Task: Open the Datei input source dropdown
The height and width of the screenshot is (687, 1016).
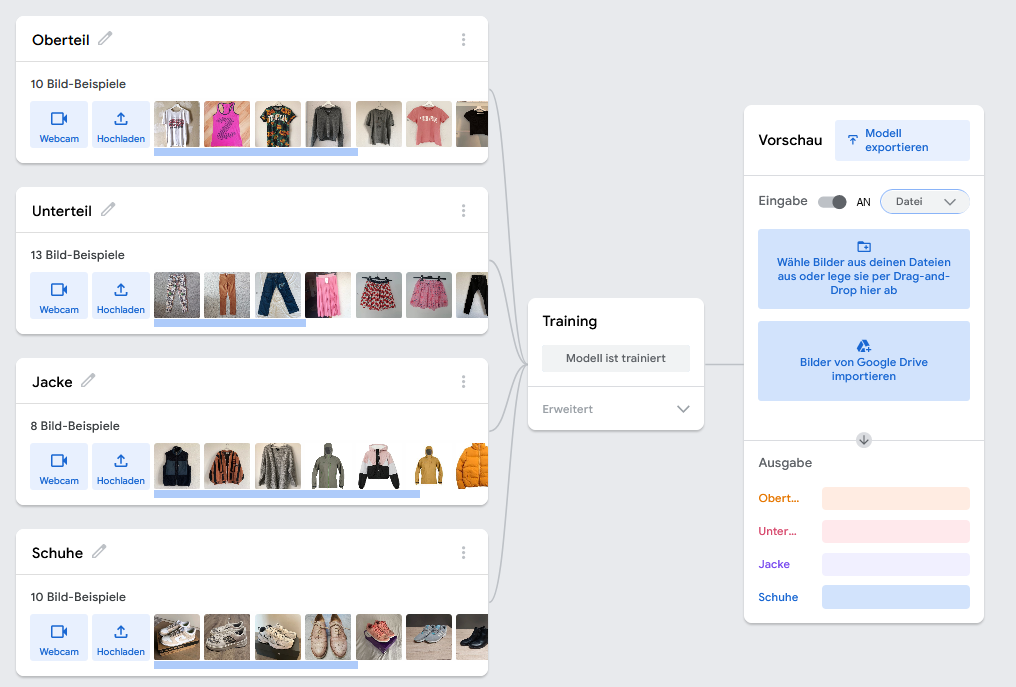Action: (x=925, y=202)
